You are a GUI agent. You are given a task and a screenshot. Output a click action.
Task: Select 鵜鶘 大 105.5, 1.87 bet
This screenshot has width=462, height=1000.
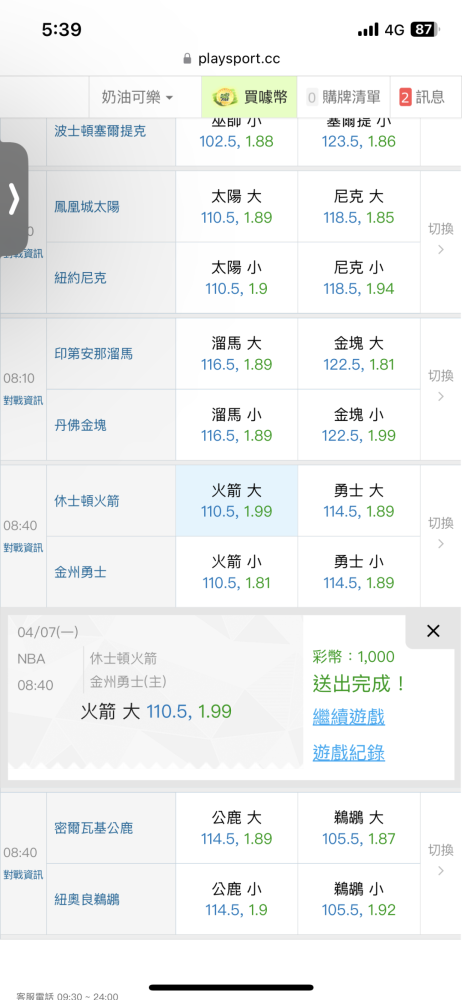click(x=359, y=828)
